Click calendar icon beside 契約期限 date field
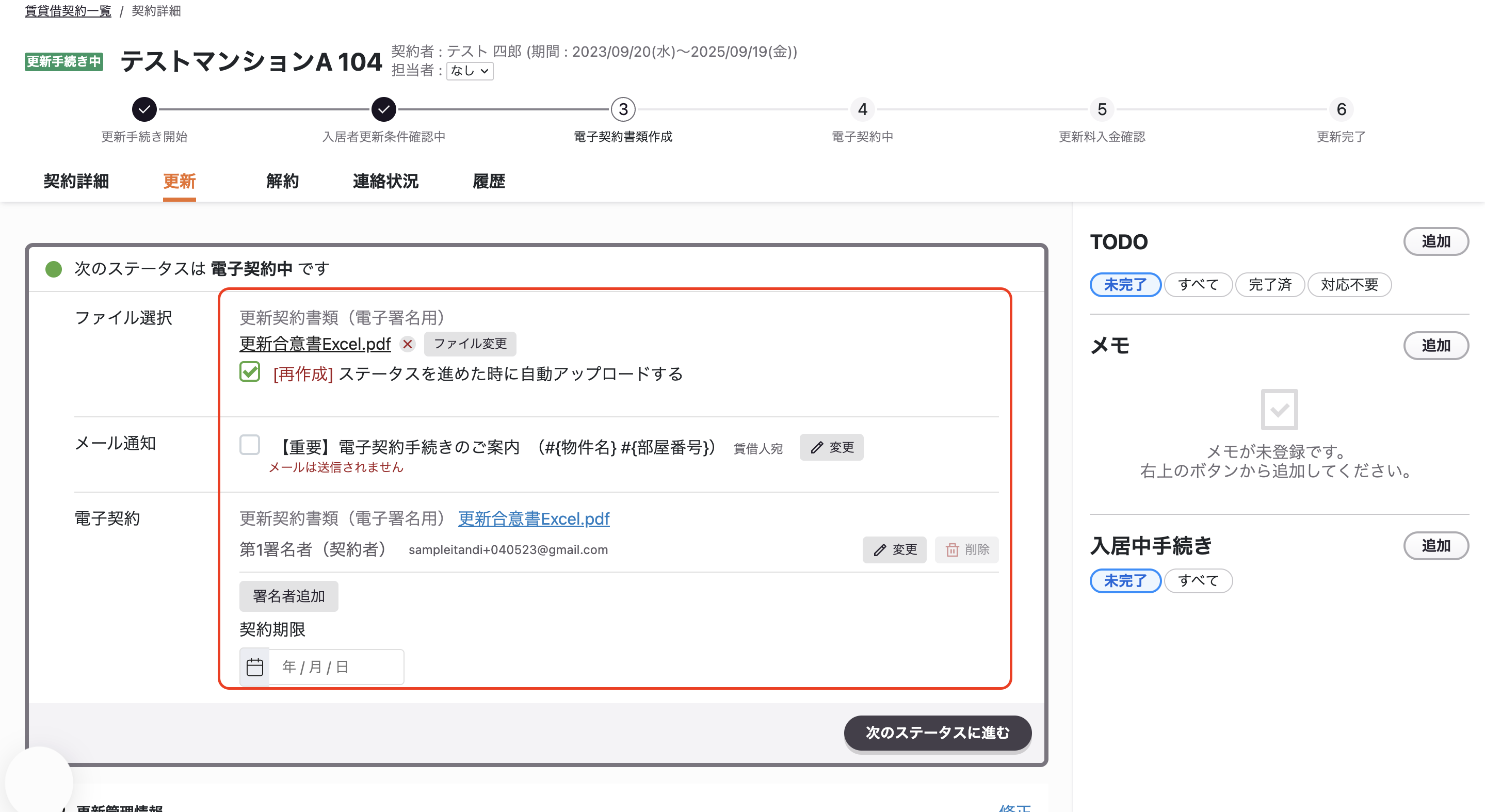Screen dimensions: 1485x812 pos(254,667)
